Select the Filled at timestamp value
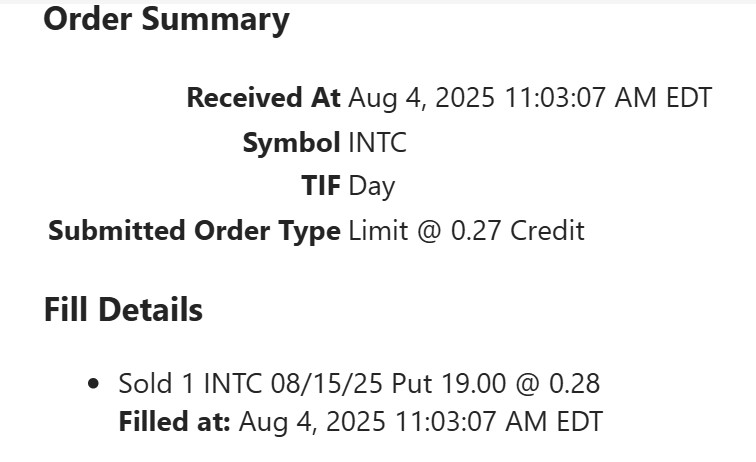 tap(420, 421)
